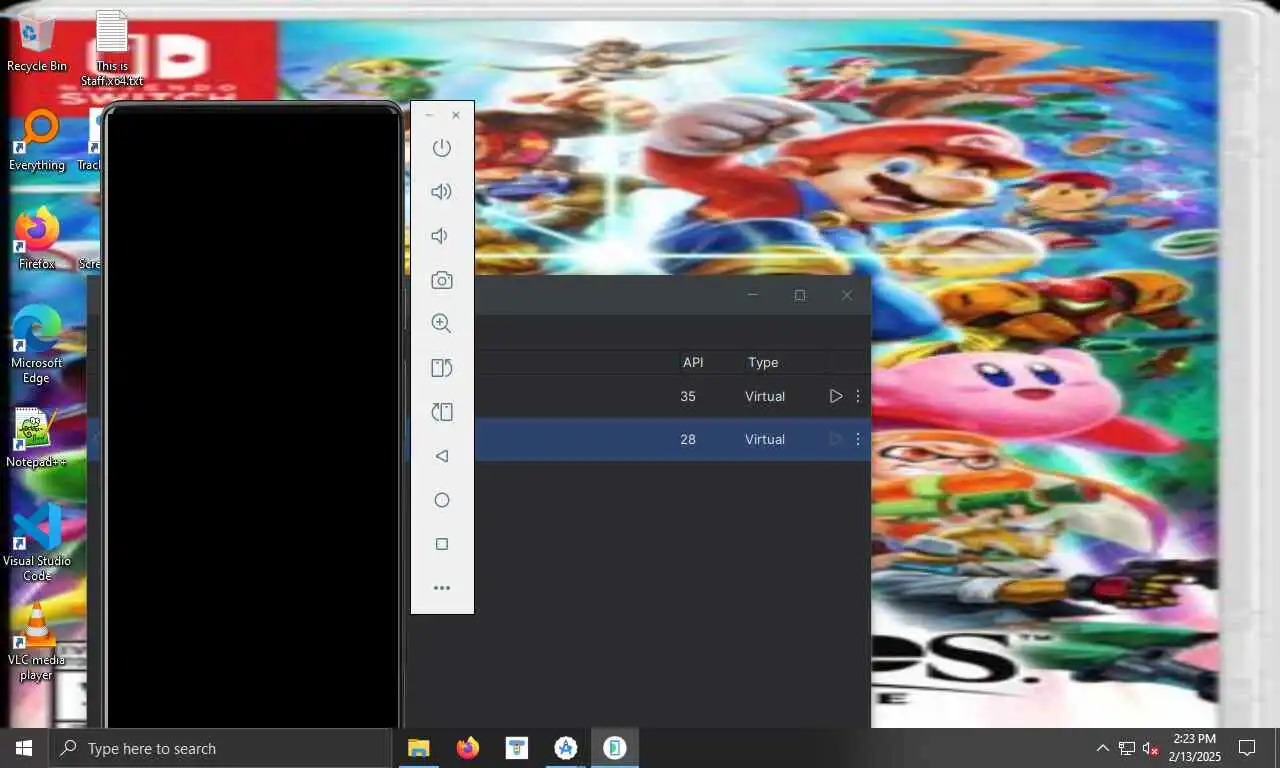Open Microsoft Edge desktop shortcut
Screen dimensions: 1280x768
37,345
